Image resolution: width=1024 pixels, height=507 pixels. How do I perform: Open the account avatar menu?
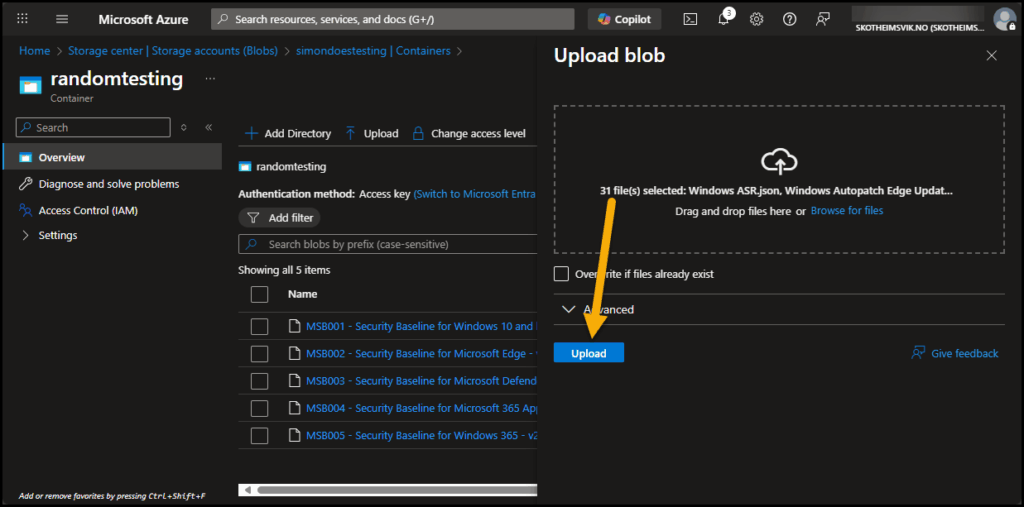point(1004,19)
